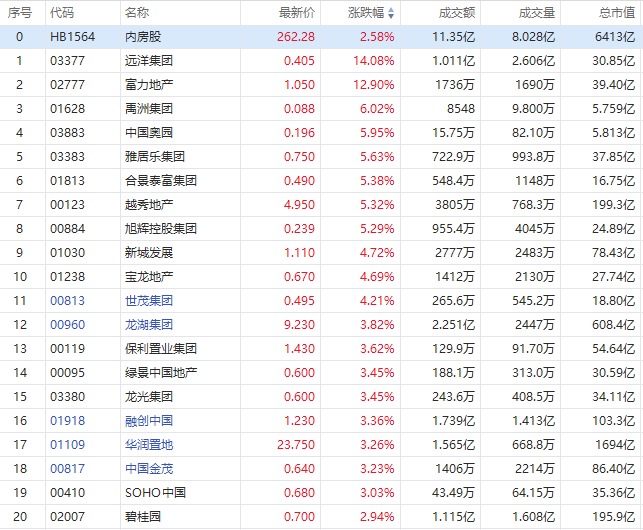The width and height of the screenshot is (643, 530).
Task: Click code 02007 for 碧桂园
Action: (x=67, y=516)
